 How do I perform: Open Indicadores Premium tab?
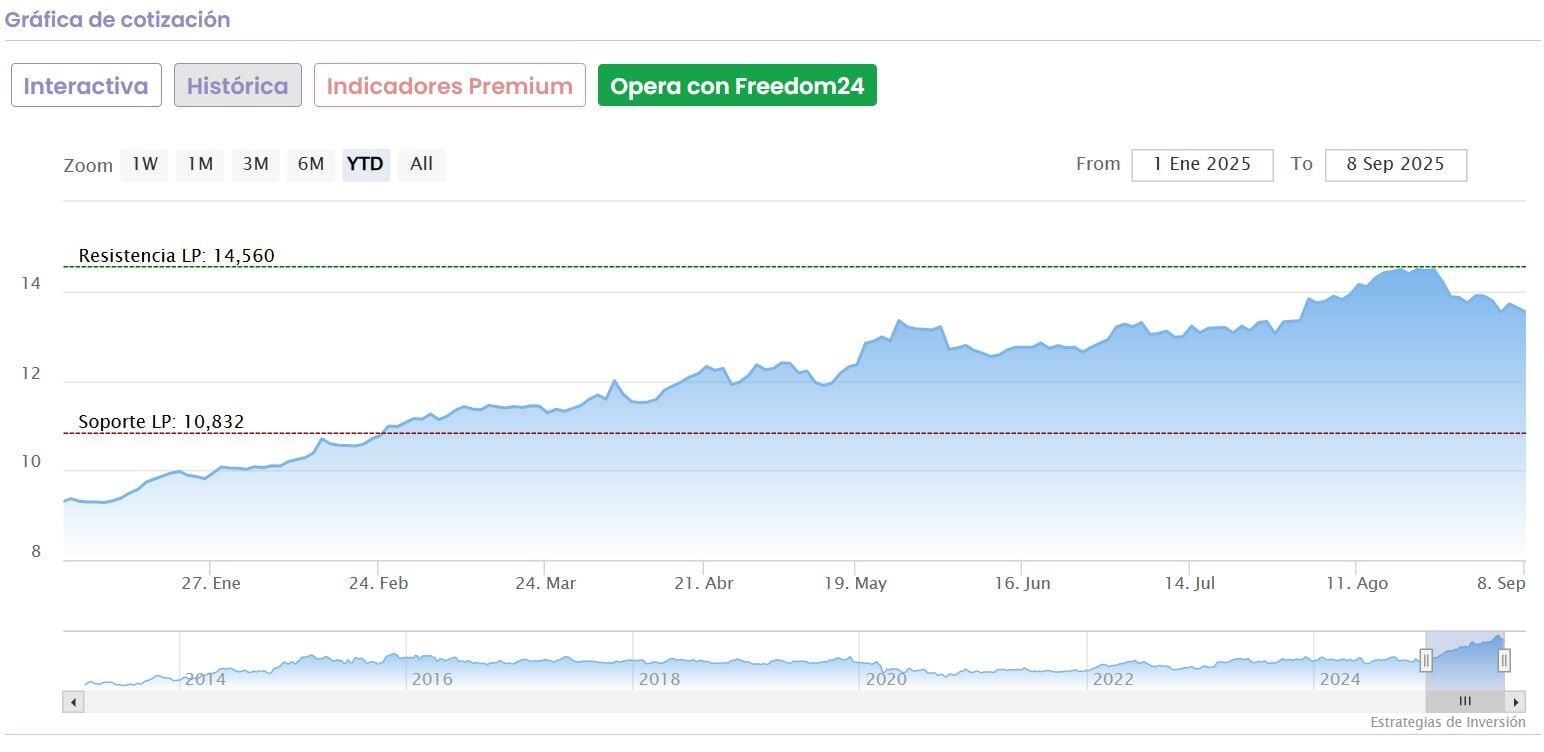[x=449, y=86]
